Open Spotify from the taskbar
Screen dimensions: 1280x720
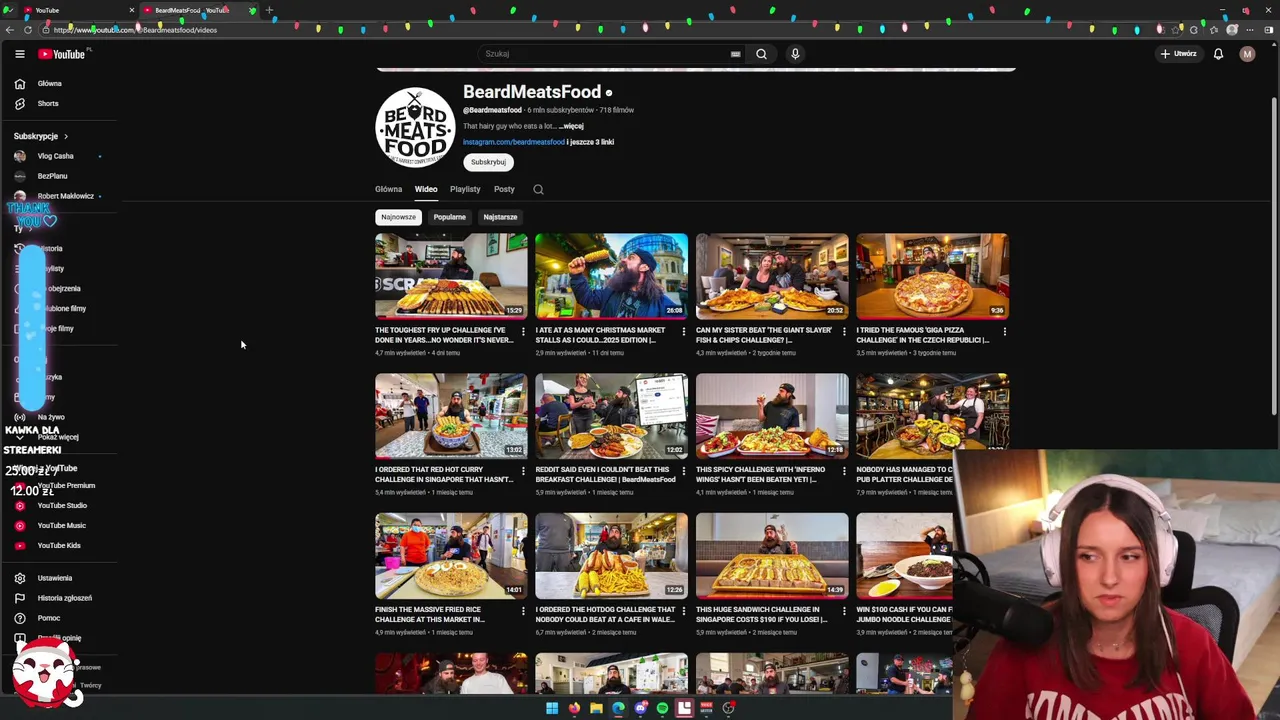click(x=662, y=708)
